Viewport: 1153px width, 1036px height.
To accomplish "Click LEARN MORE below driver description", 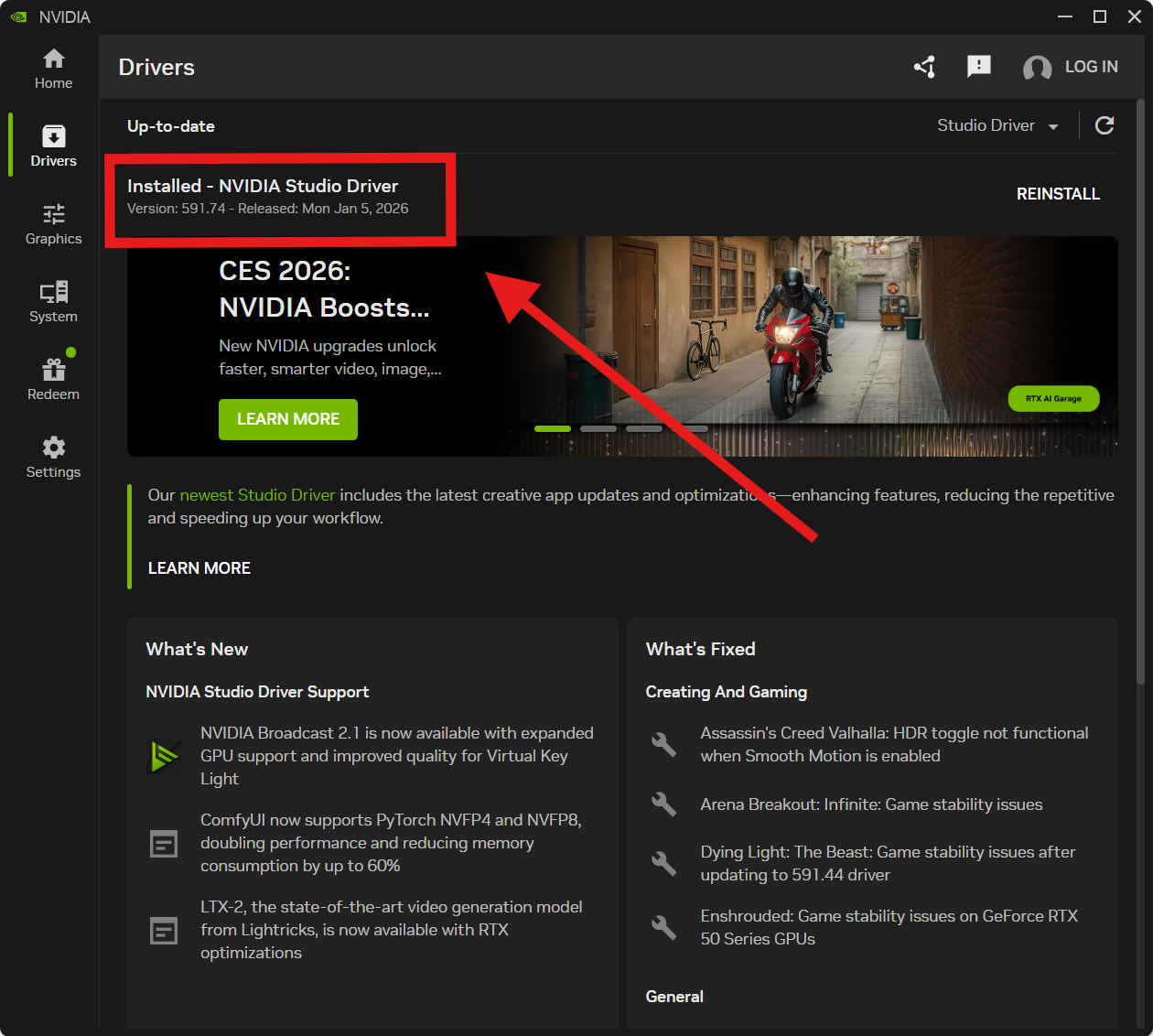I will [199, 568].
